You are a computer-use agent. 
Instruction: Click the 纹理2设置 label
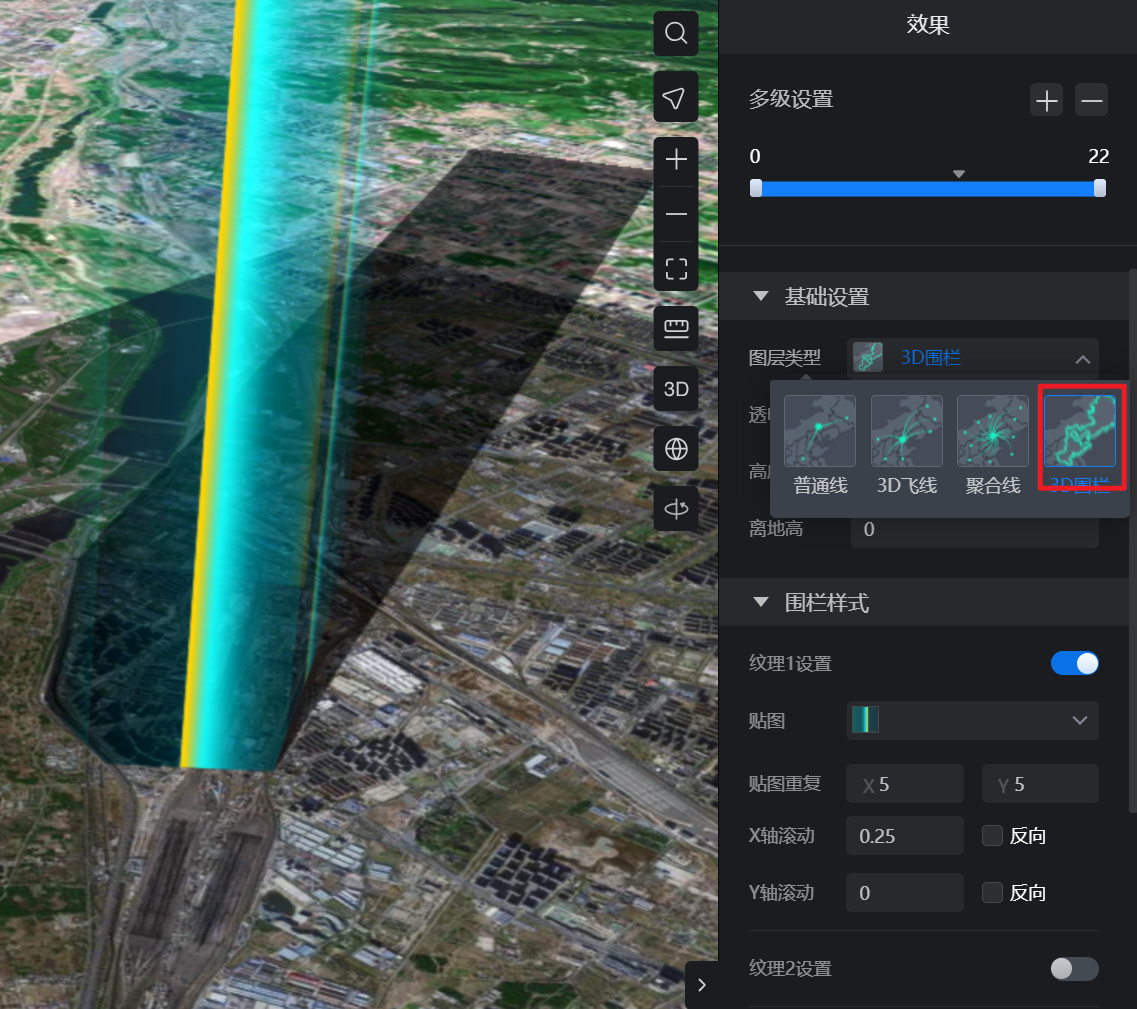point(790,968)
